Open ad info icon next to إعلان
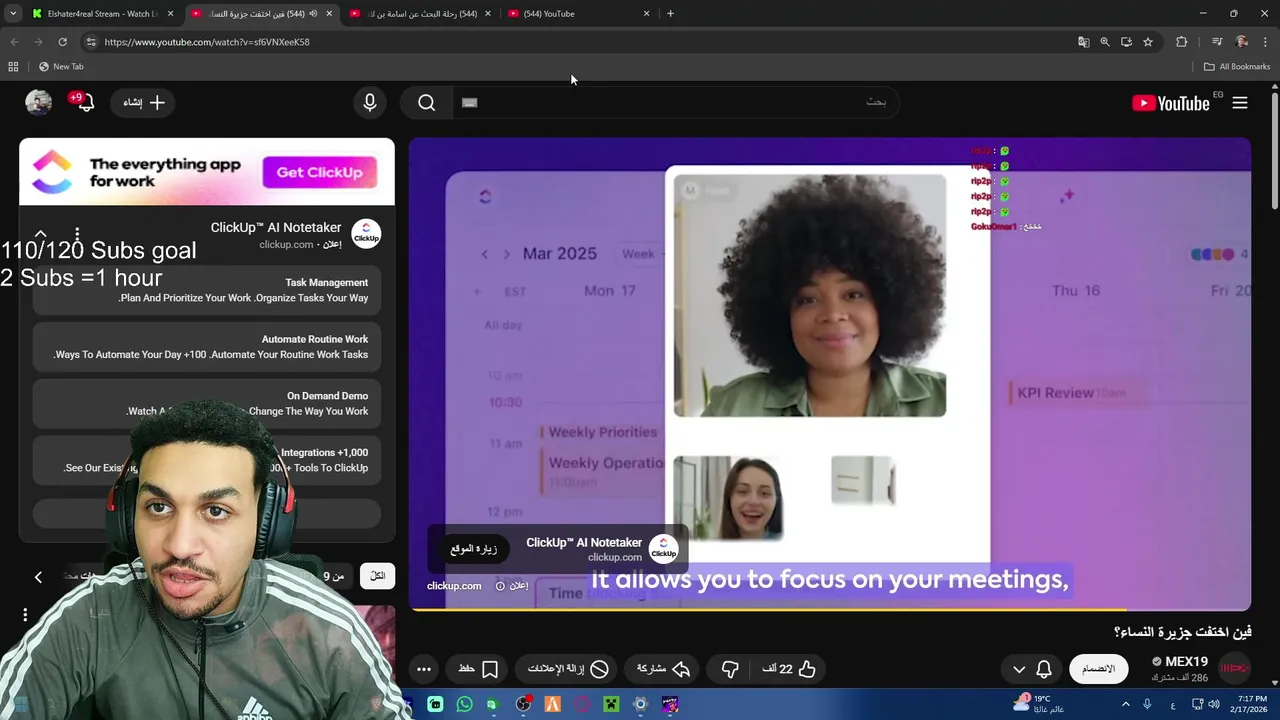Screen dimensions: 1280x720 (500, 586)
